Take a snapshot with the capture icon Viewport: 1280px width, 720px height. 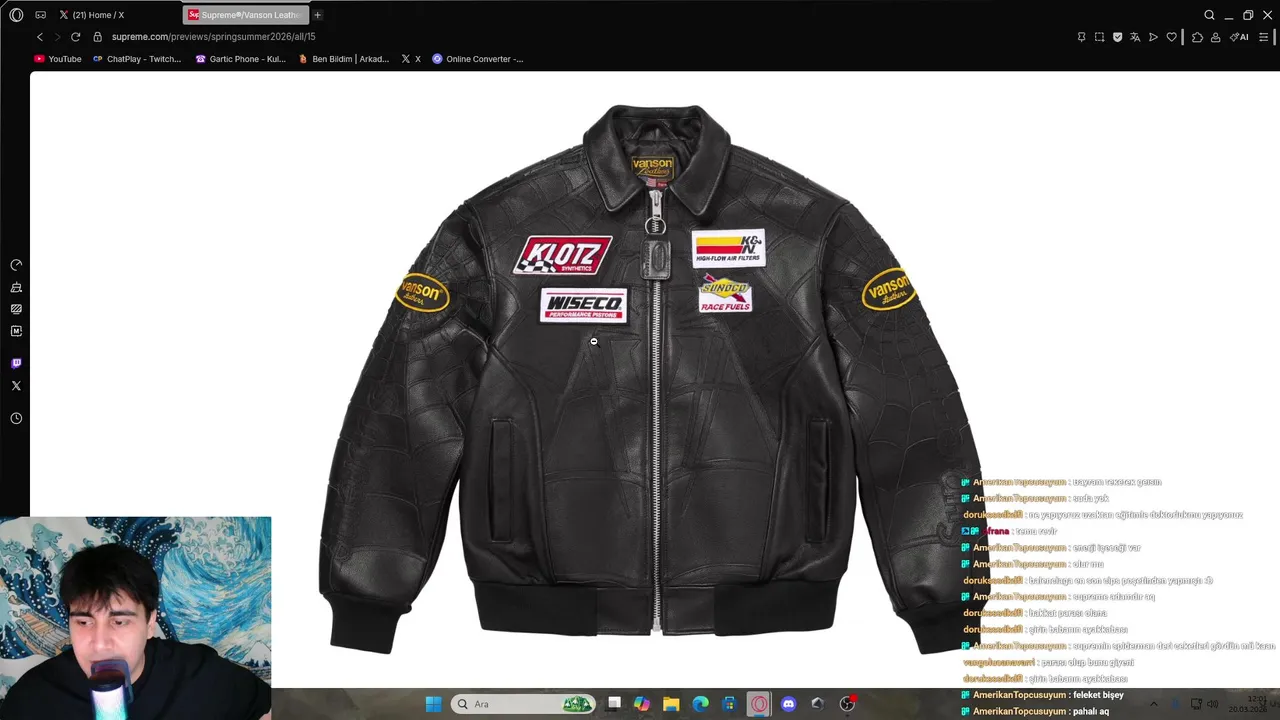click(x=1099, y=37)
